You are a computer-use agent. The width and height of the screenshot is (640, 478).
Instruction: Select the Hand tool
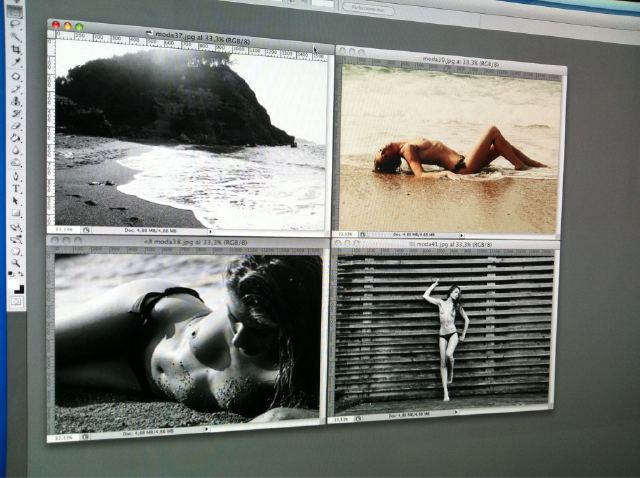coord(16,251)
